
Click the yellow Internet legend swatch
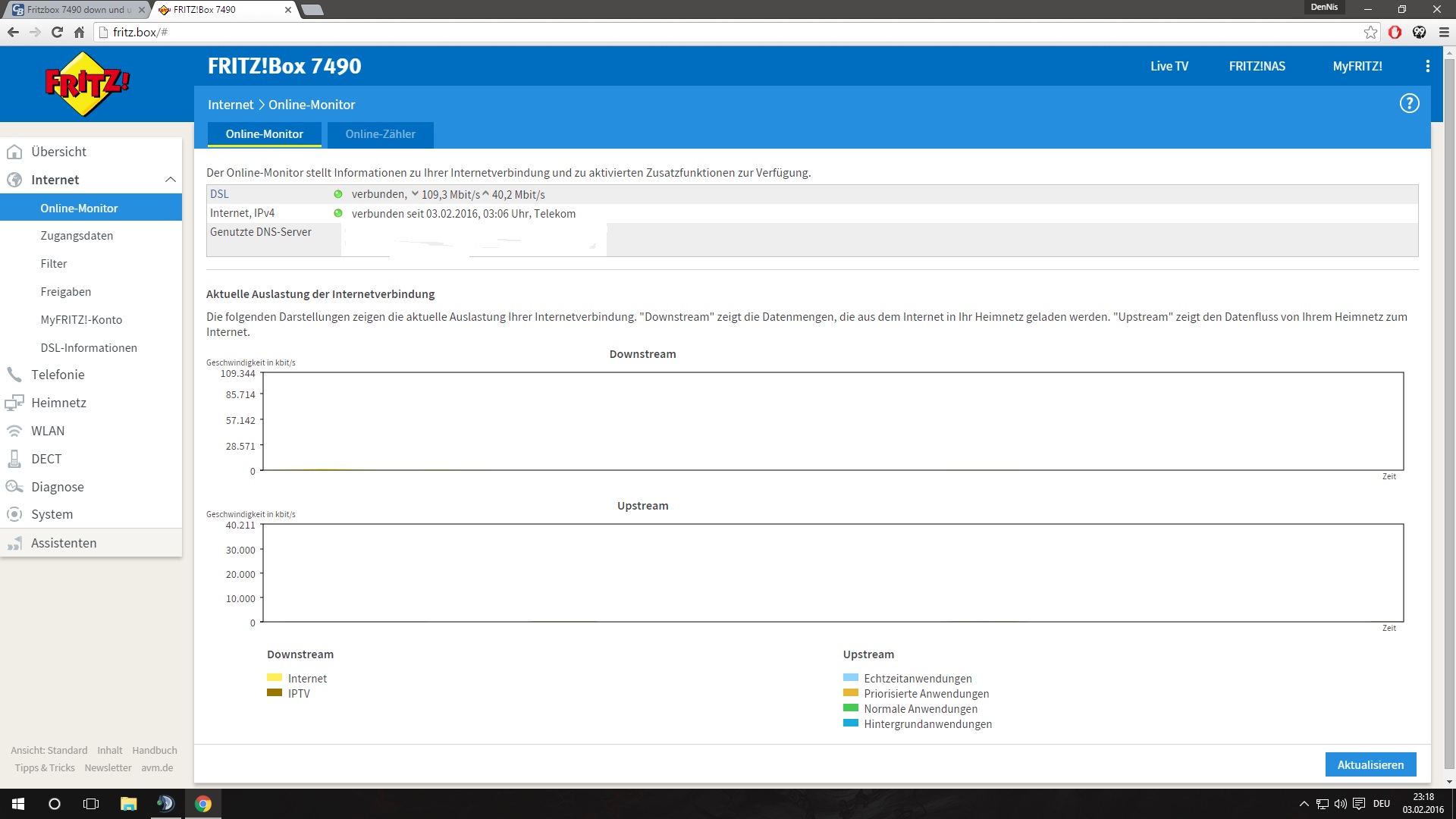[275, 678]
